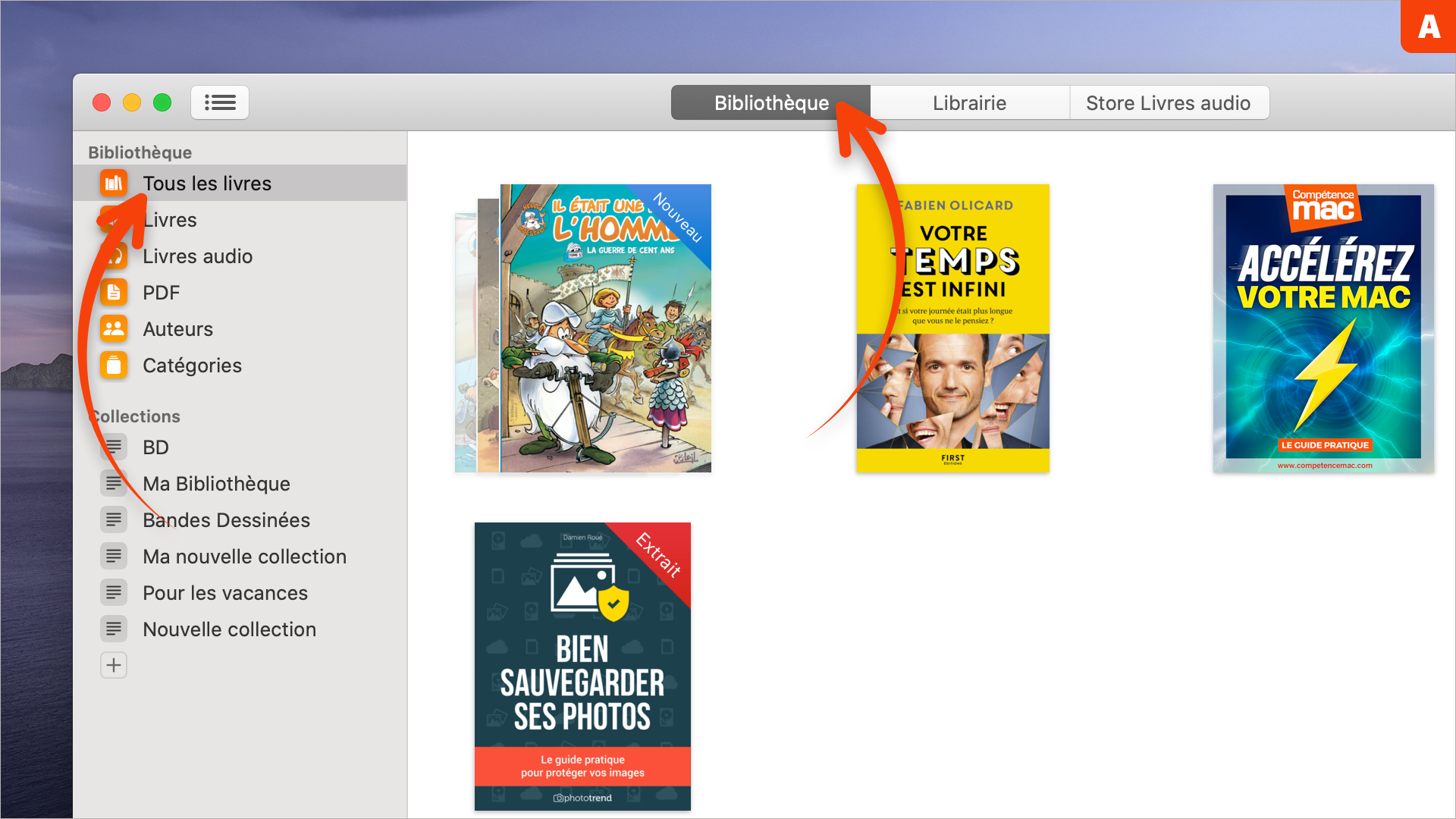Click the Auteurs people icon
The image size is (1456, 819).
[114, 328]
